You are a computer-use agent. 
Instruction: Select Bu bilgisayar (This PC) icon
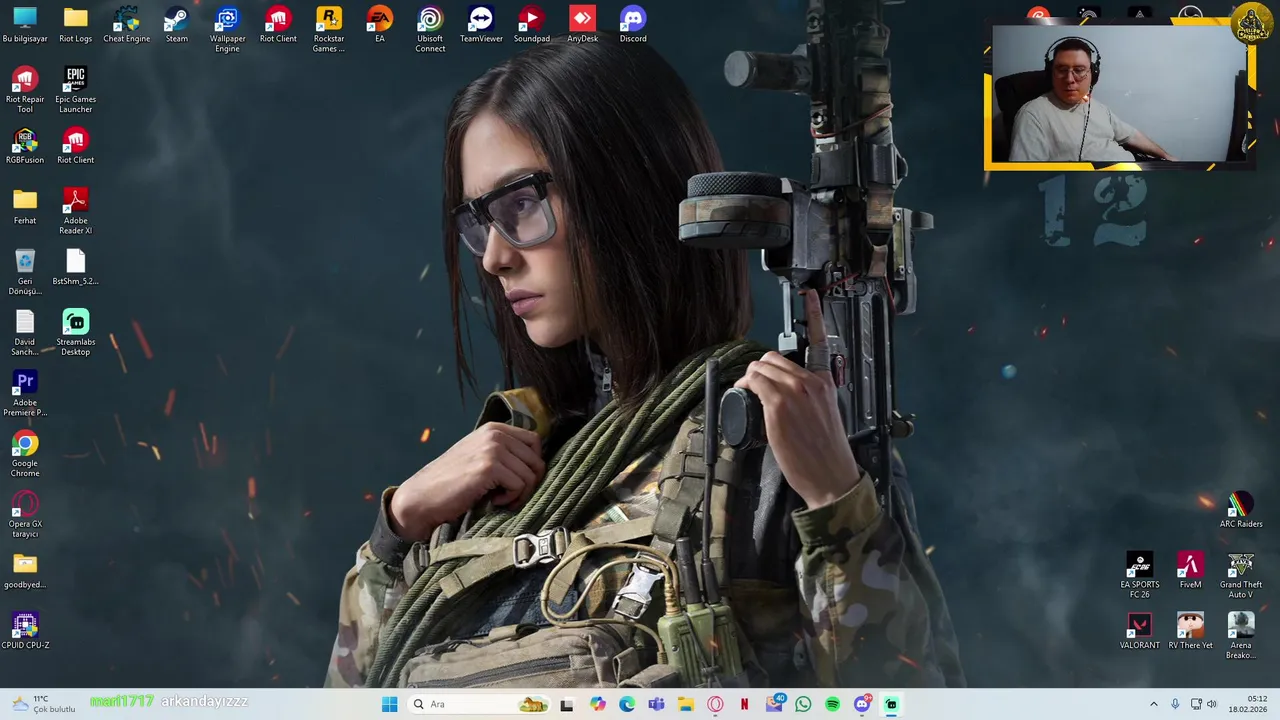(25, 25)
